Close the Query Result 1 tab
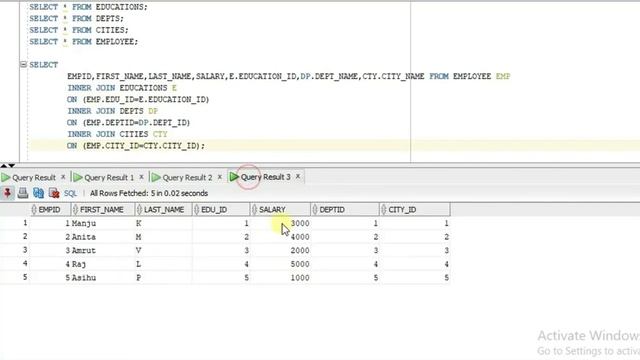Screen dimensions: 640x360 [141, 177]
